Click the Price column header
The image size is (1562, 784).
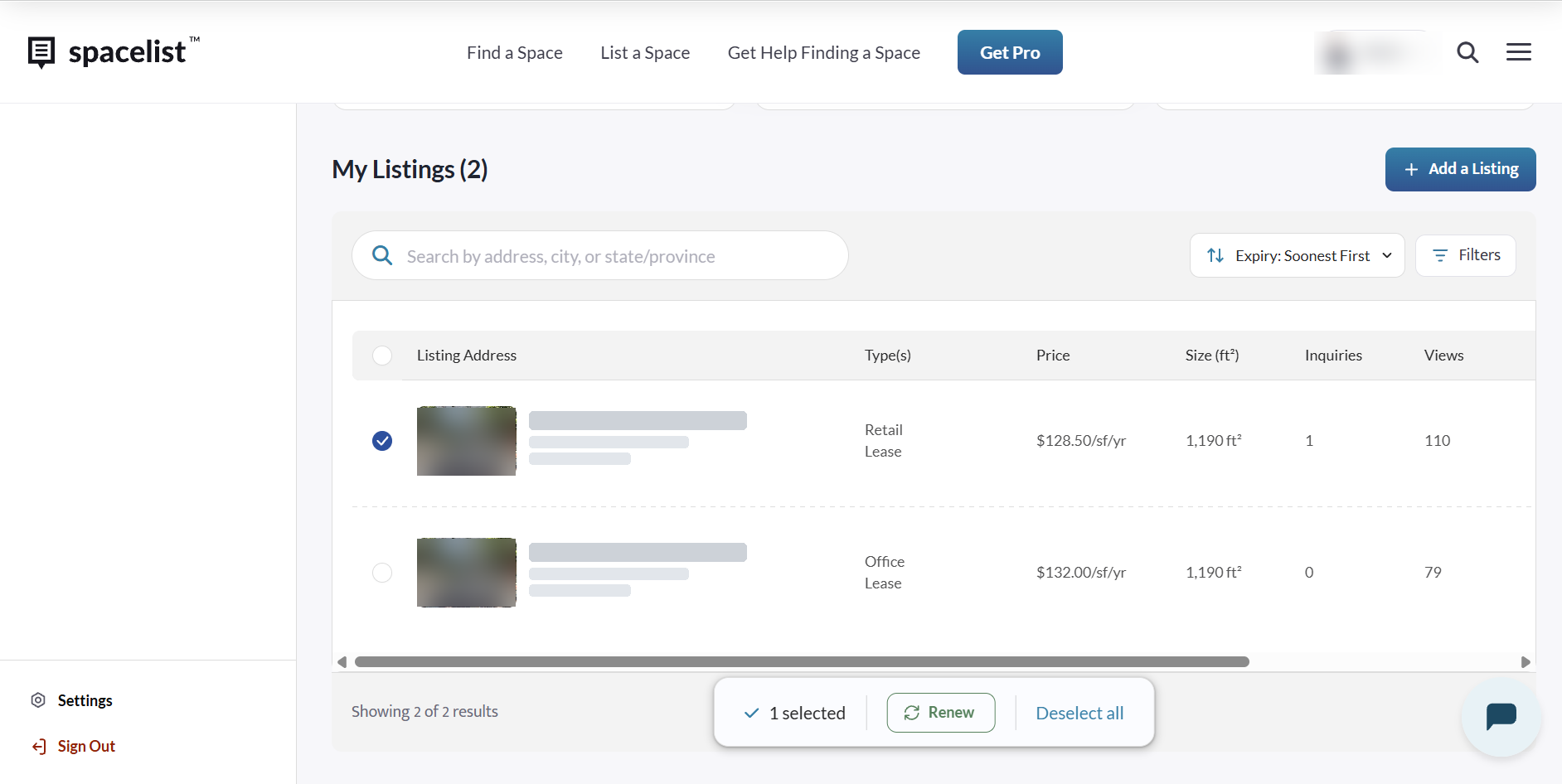tap(1053, 356)
